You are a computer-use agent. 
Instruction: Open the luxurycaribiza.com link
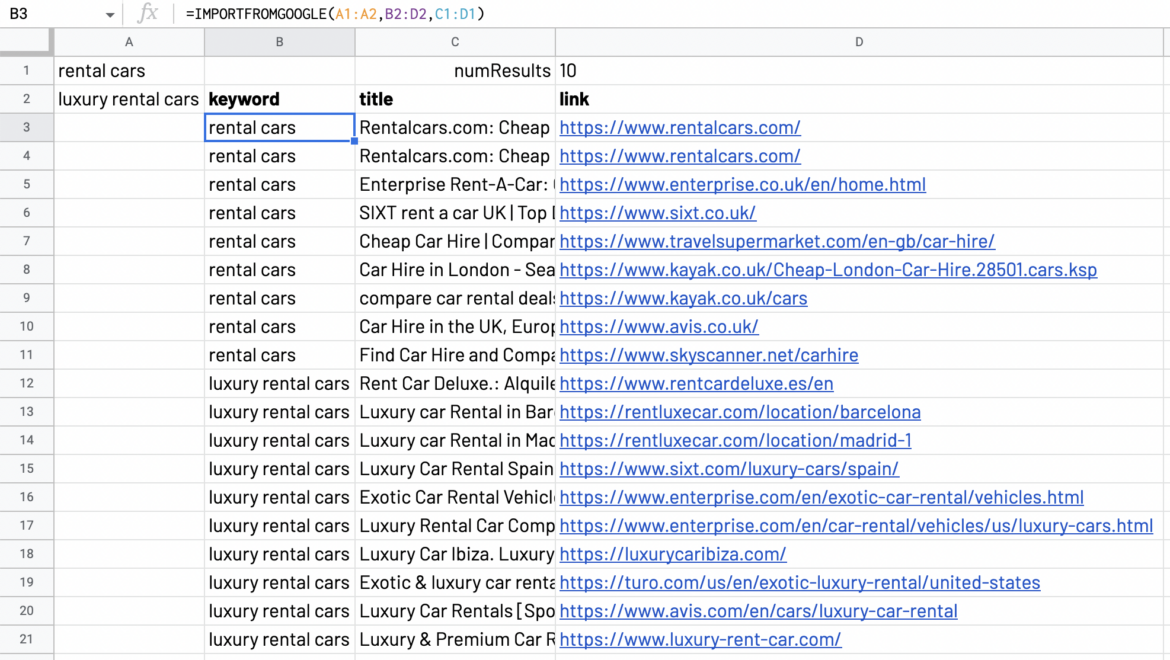pos(672,554)
